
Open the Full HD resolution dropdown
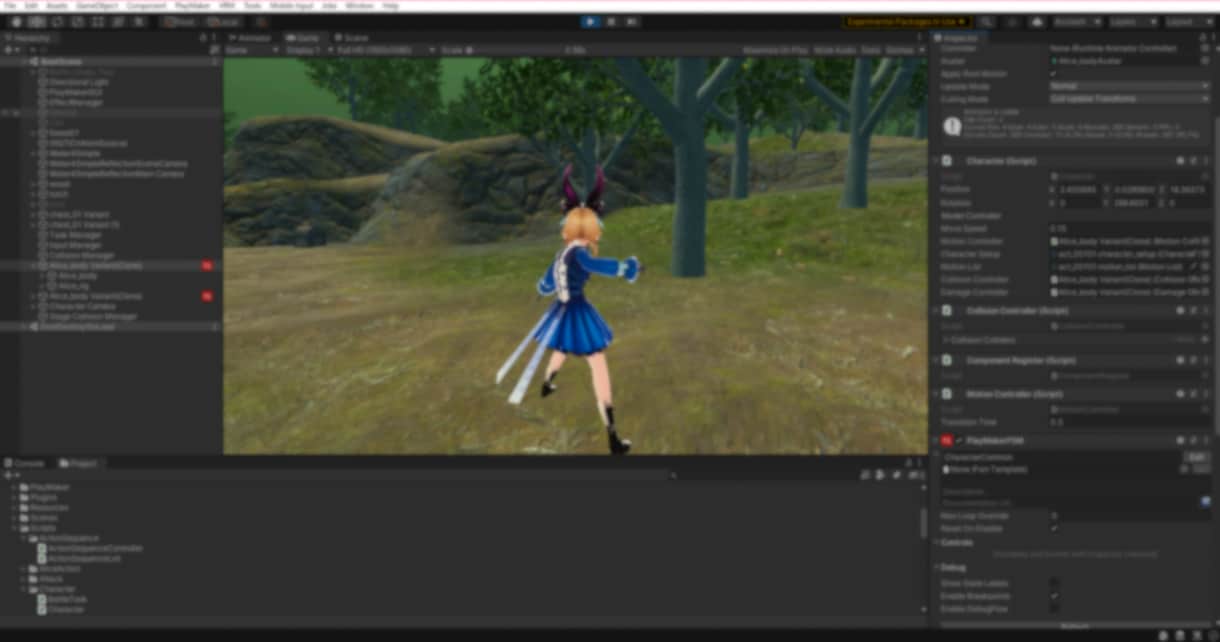pos(385,49)
